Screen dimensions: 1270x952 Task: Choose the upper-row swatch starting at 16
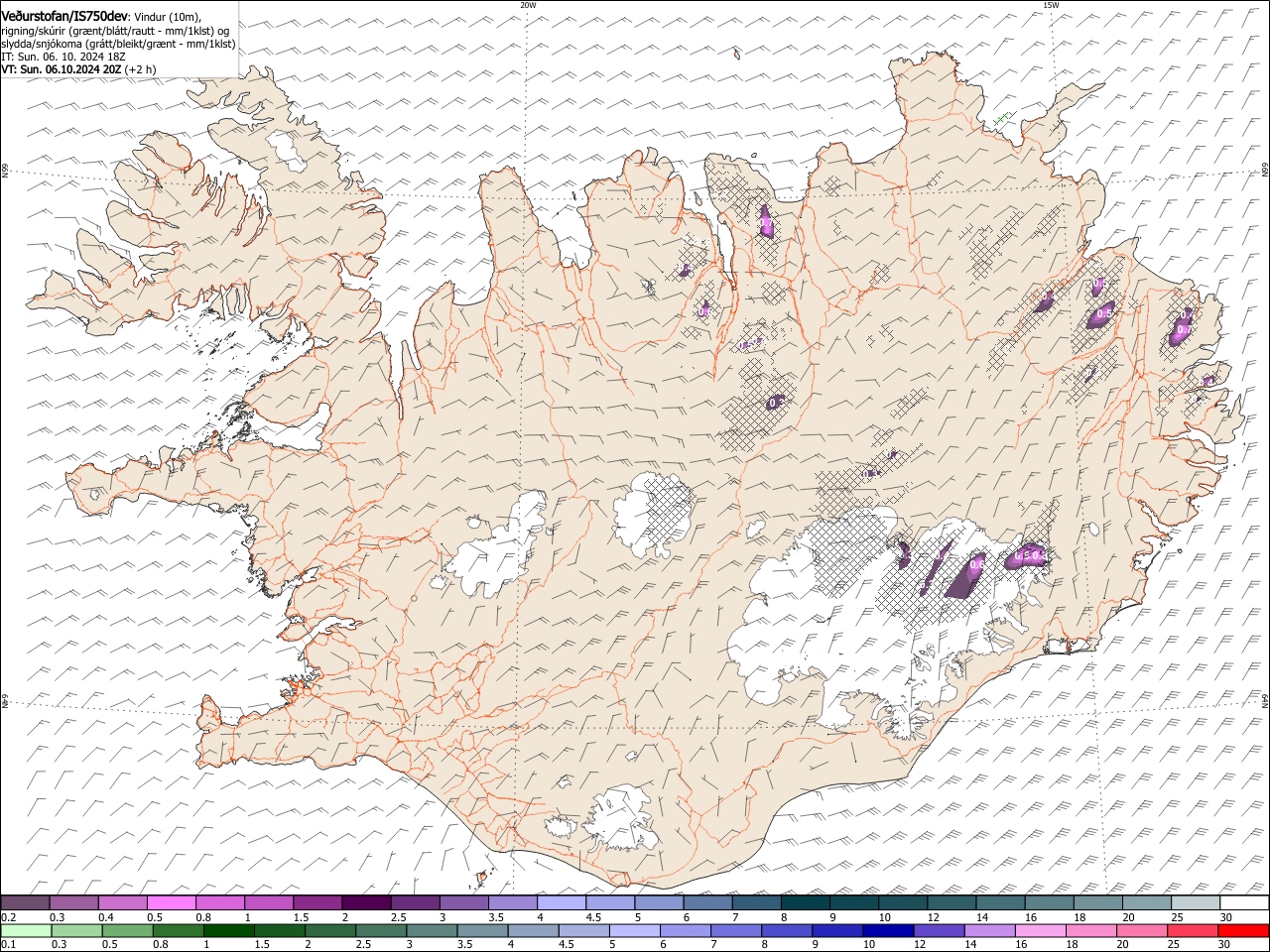click(1049, 903)
